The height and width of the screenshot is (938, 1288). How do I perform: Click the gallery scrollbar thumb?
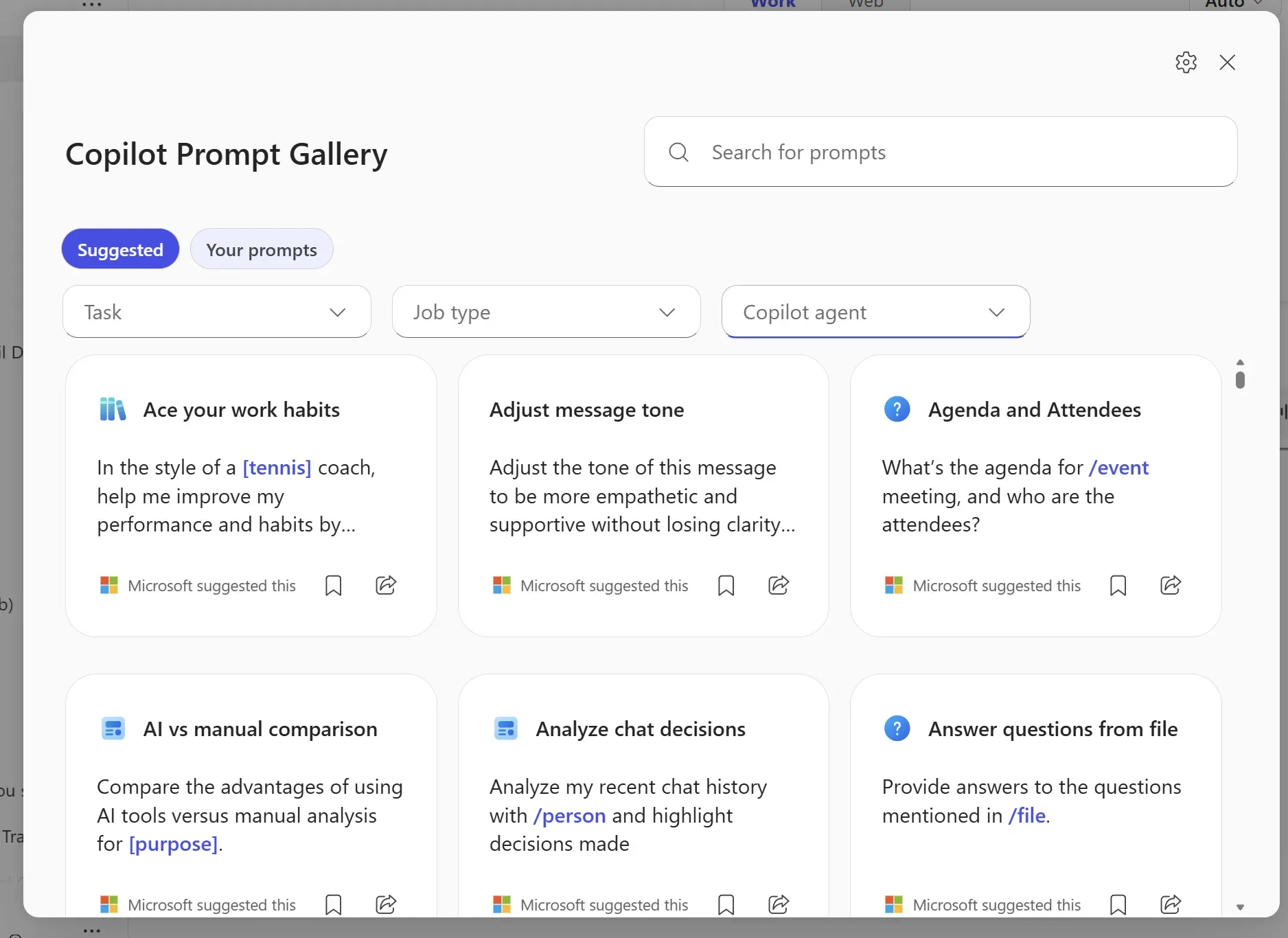[1240, 380]
